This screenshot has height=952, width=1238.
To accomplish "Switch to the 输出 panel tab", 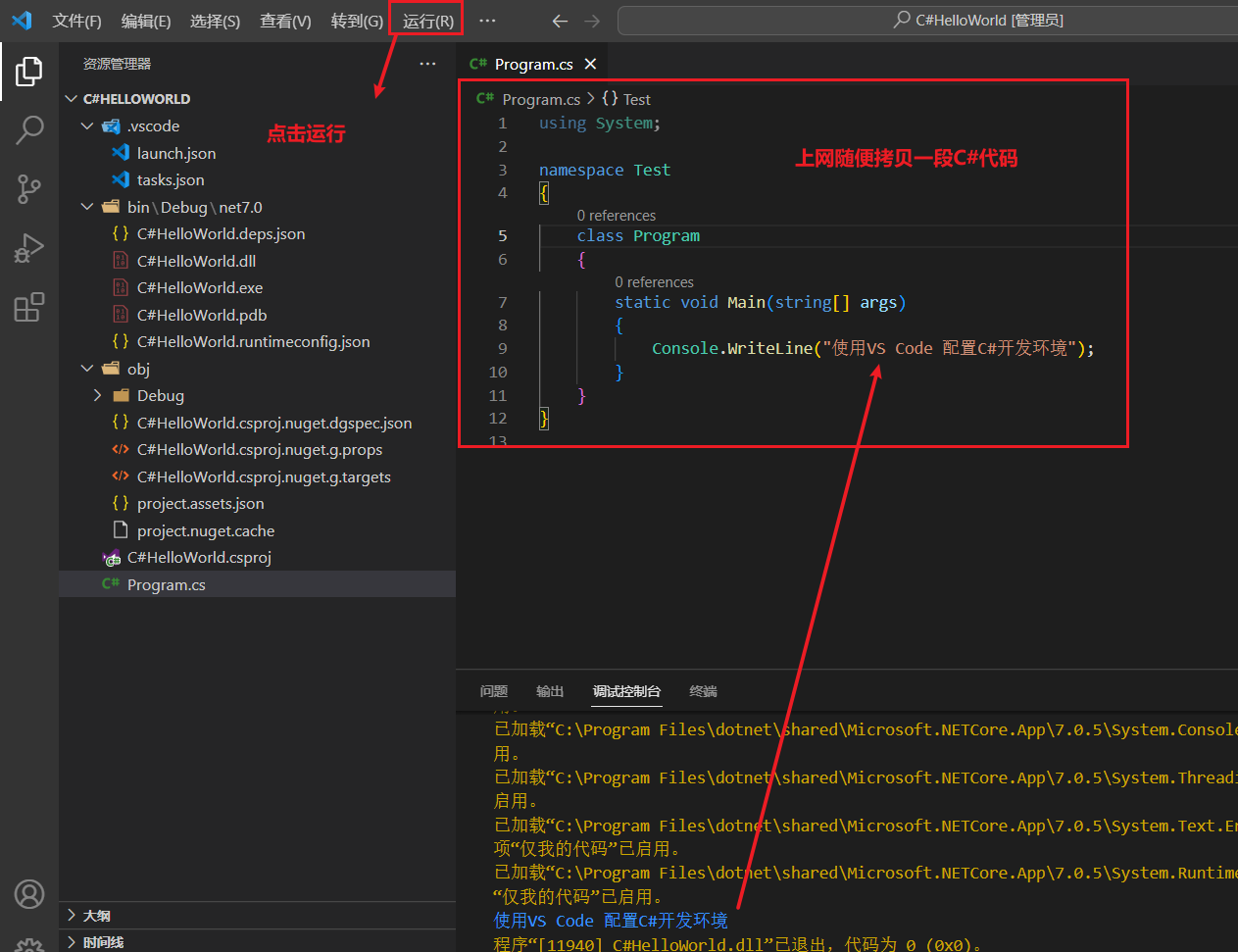I will tap(550, 691).
